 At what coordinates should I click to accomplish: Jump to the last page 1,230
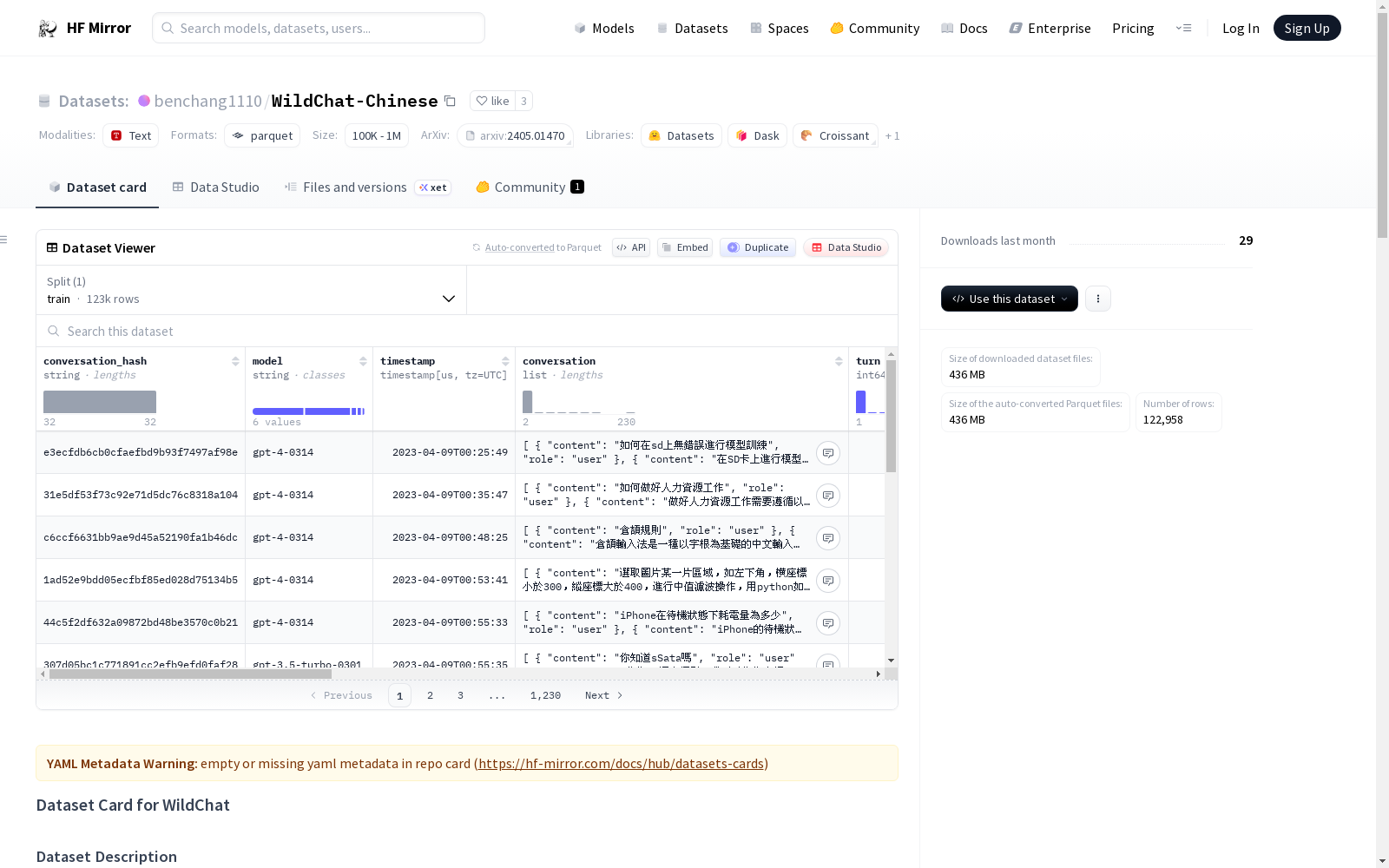545,695
